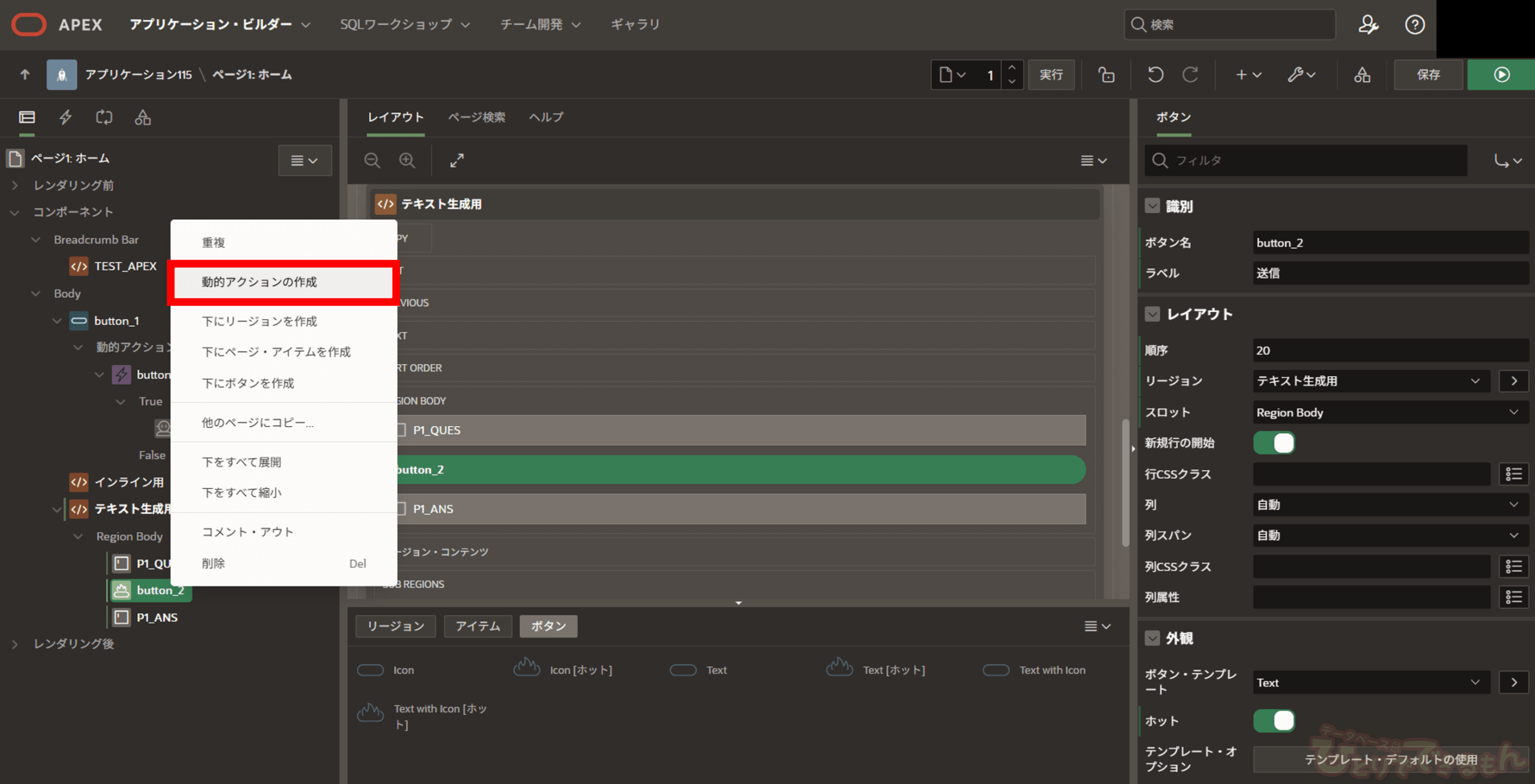Click the zoom in magnifier in layout
The image size is (1535, 784).
(407, 160)
